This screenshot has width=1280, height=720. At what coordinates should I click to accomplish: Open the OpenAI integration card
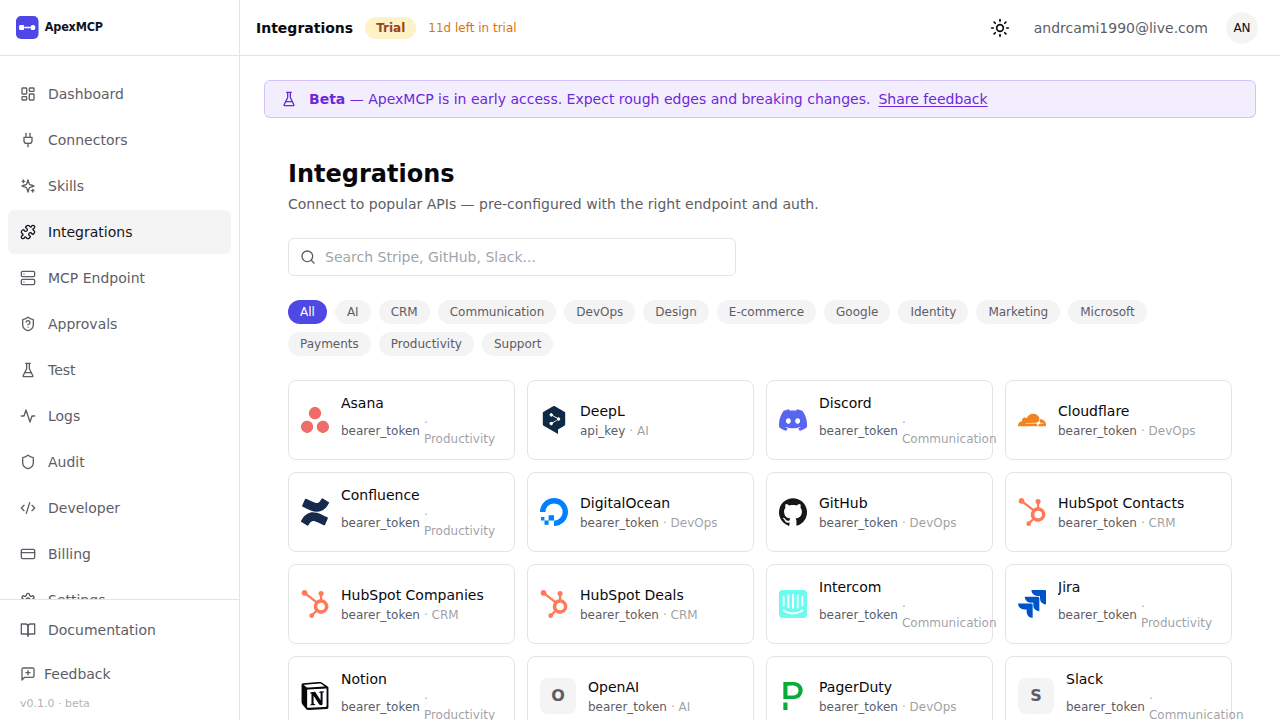coord(640,690)
